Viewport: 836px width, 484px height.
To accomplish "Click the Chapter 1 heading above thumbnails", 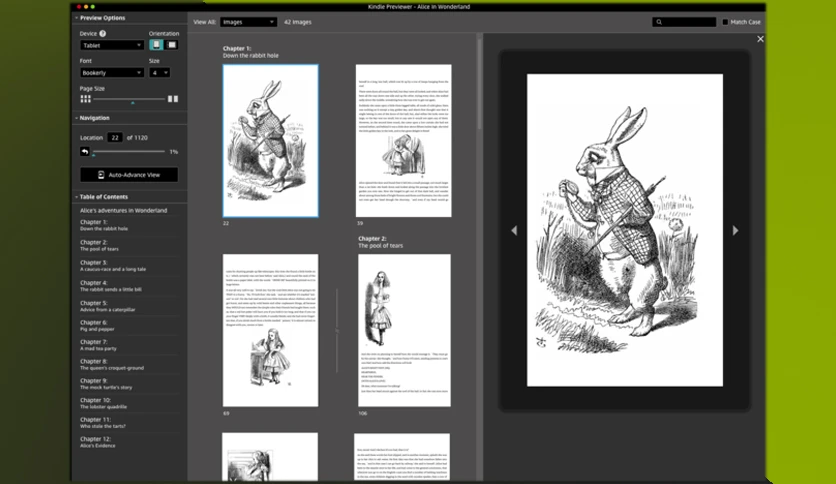I will 251,52.
